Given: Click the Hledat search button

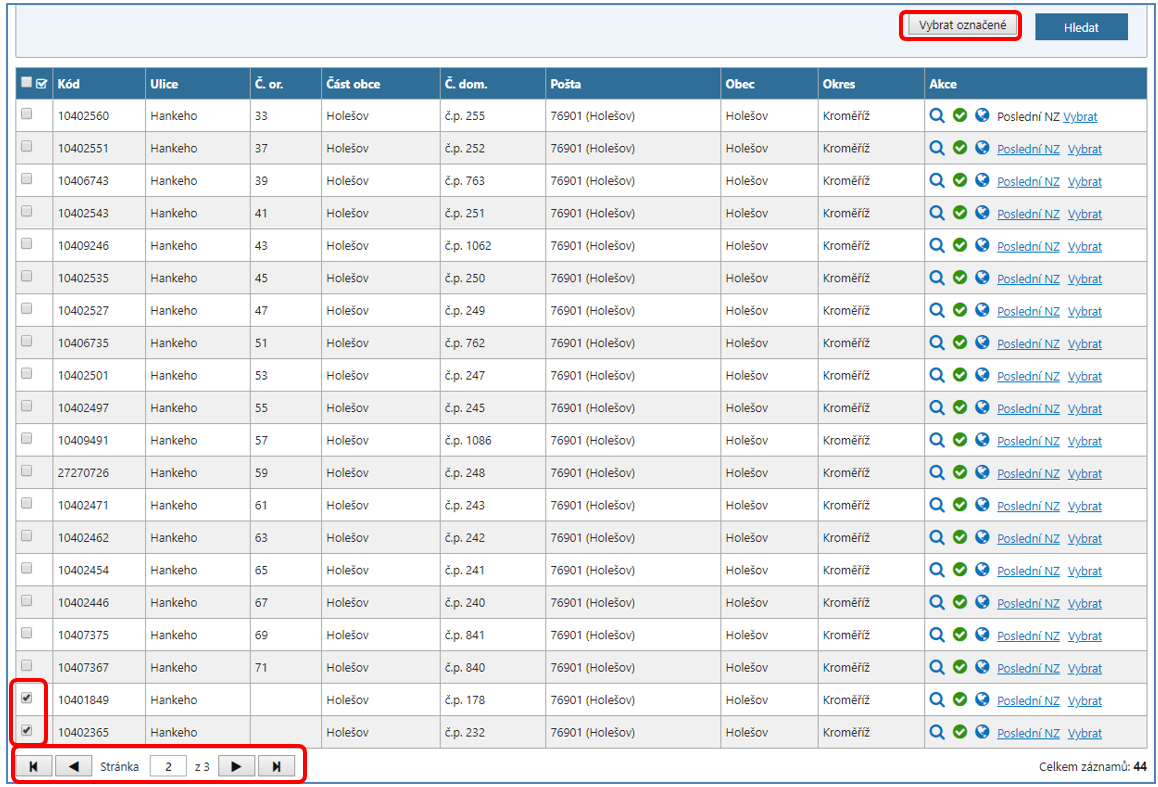Looking at the screenshot, I should click(1080, 28).
